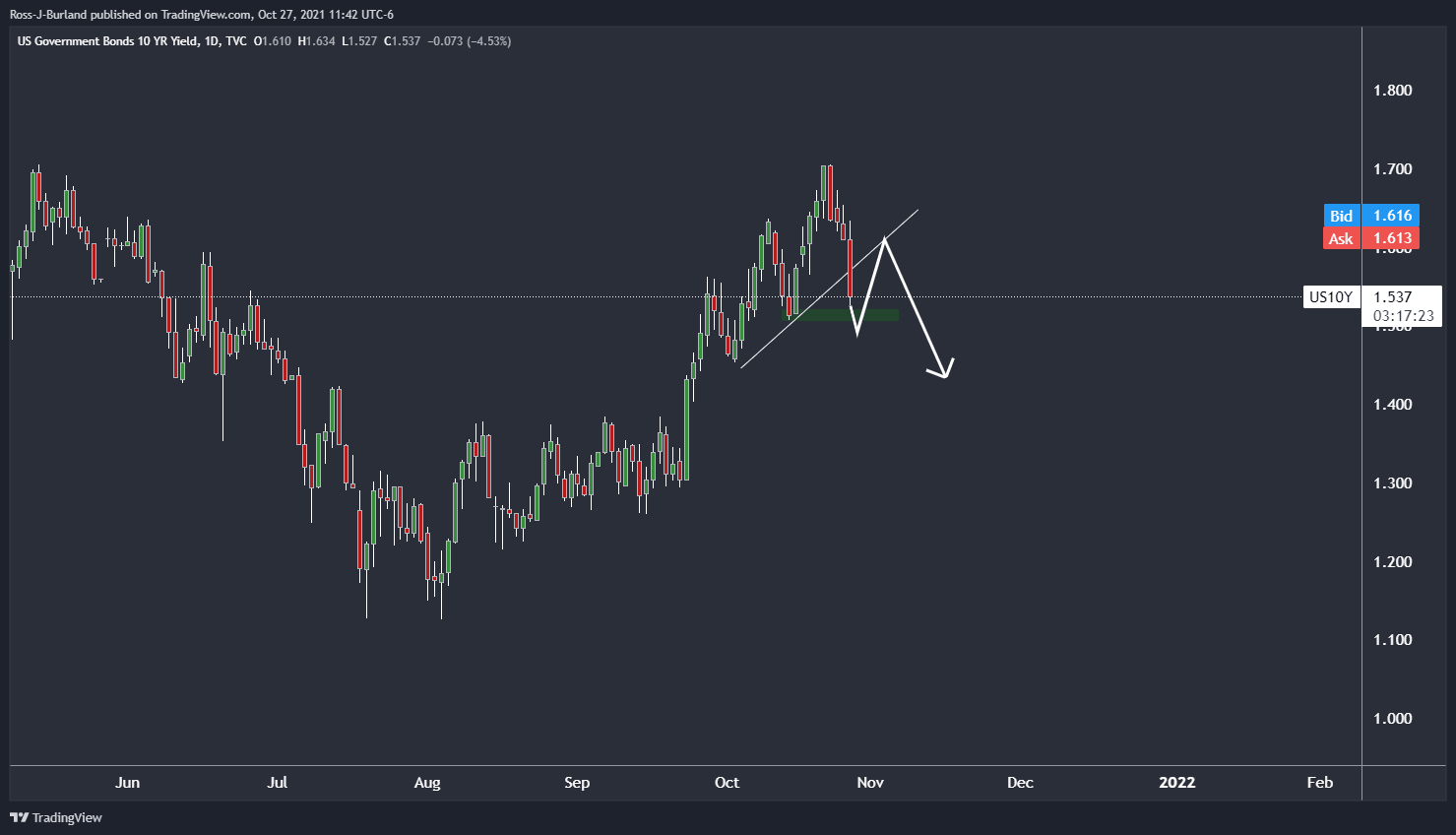Screen dimensions: 1456x835
Task: Select the green support zone rectangle
Action: coord(840,315)
